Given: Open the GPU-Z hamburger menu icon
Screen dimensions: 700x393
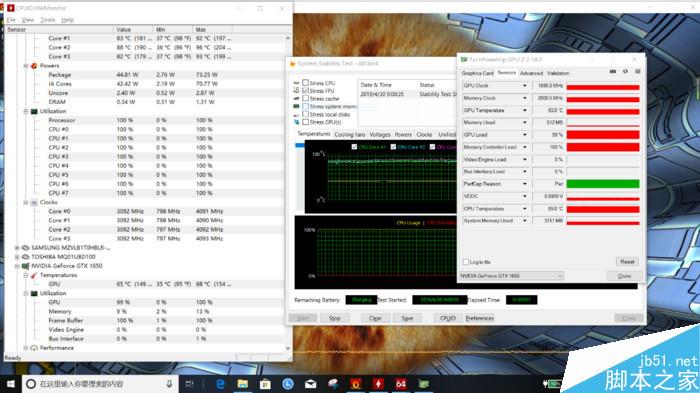Looking at the screenshot, I should coord(638,71).
